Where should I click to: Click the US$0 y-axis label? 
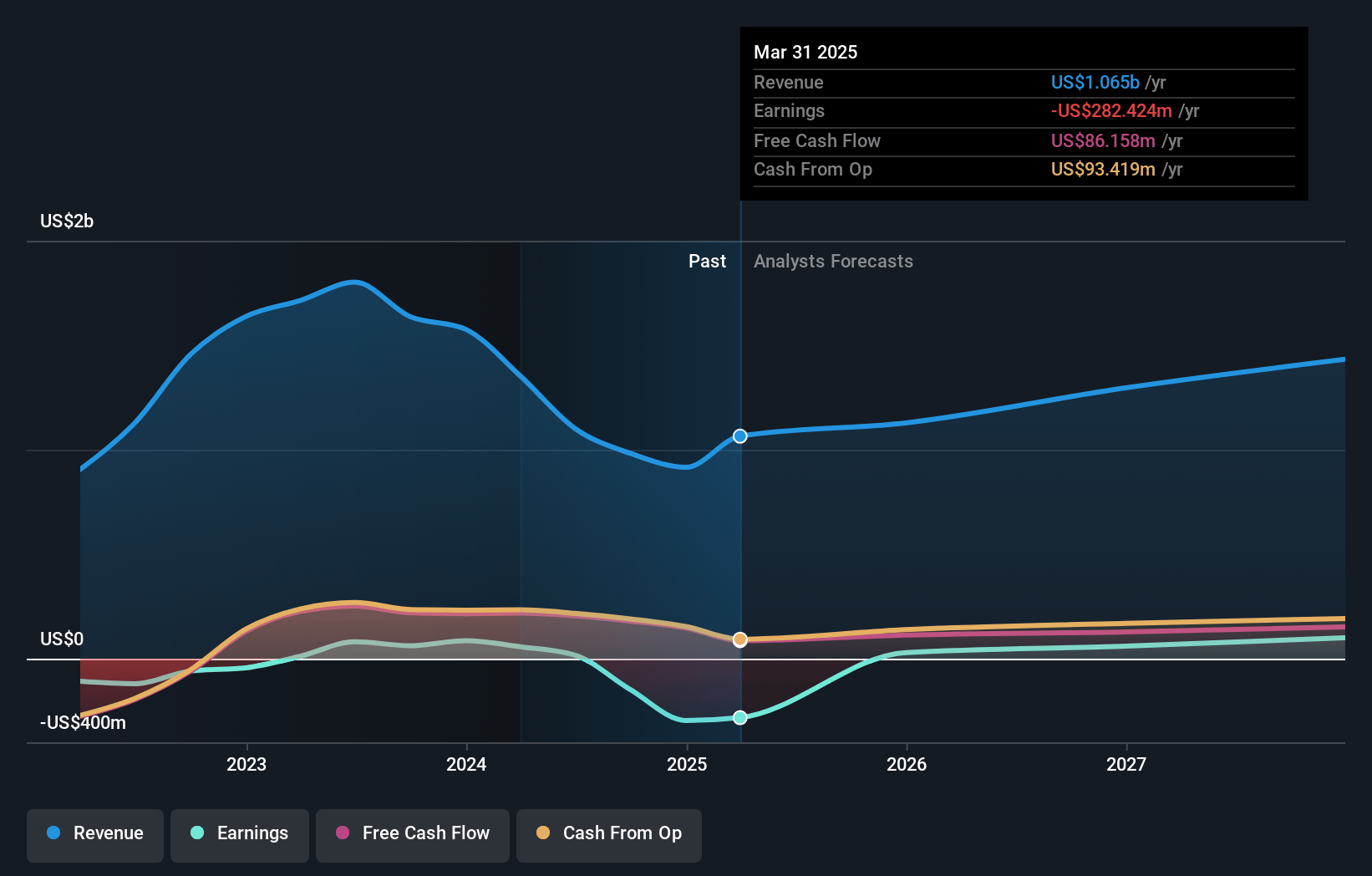(x=62, y=639)
